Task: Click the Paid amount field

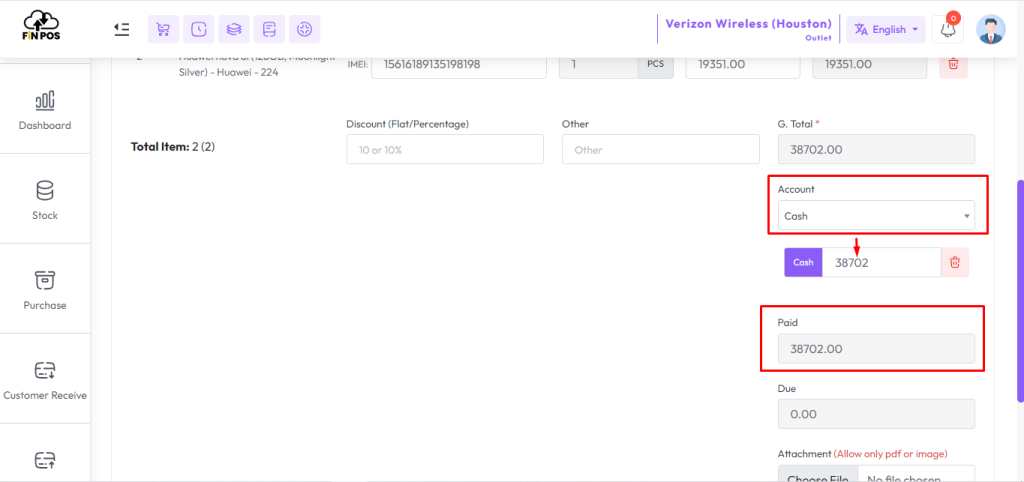Action: click(x=876, y=349)
